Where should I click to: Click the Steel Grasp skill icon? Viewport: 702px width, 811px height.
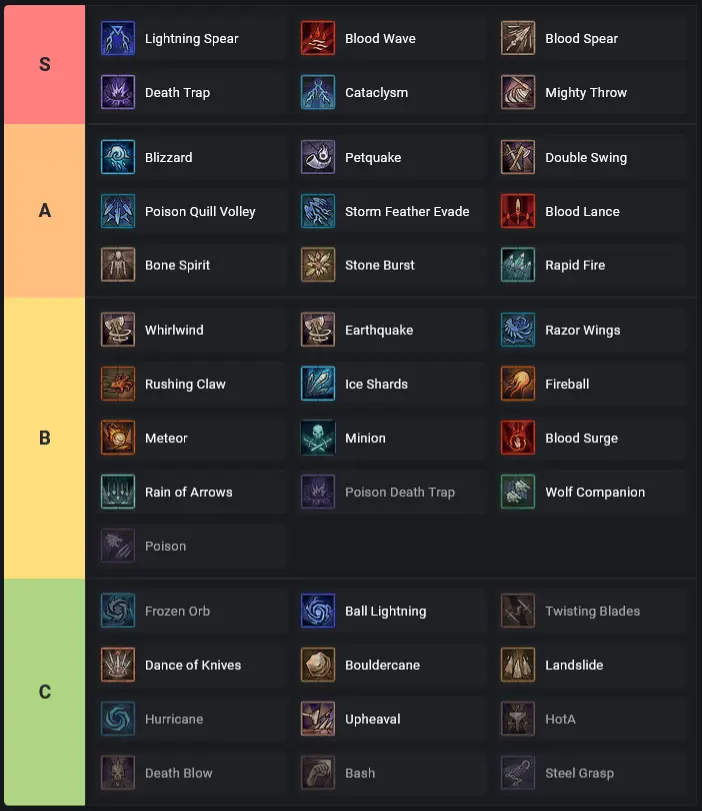click(518, 773)
